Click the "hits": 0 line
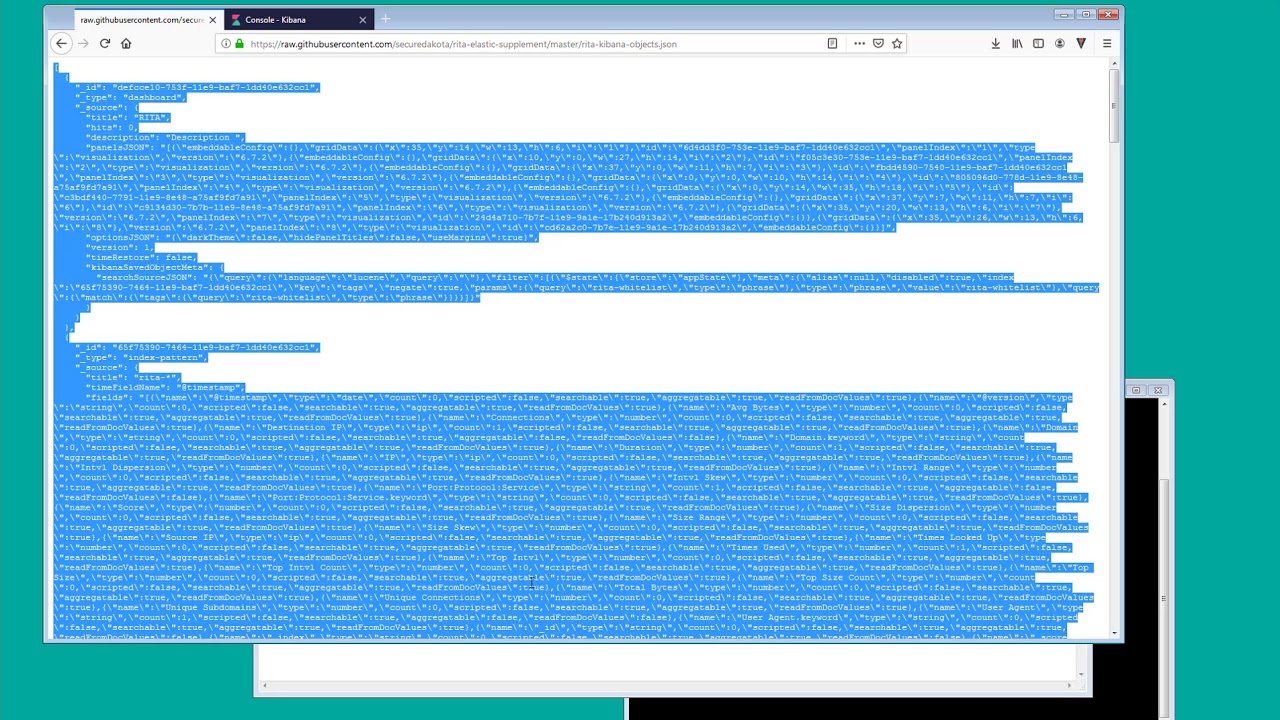The height and width of the screenshot is (720, 1280). tap(110, 127)
